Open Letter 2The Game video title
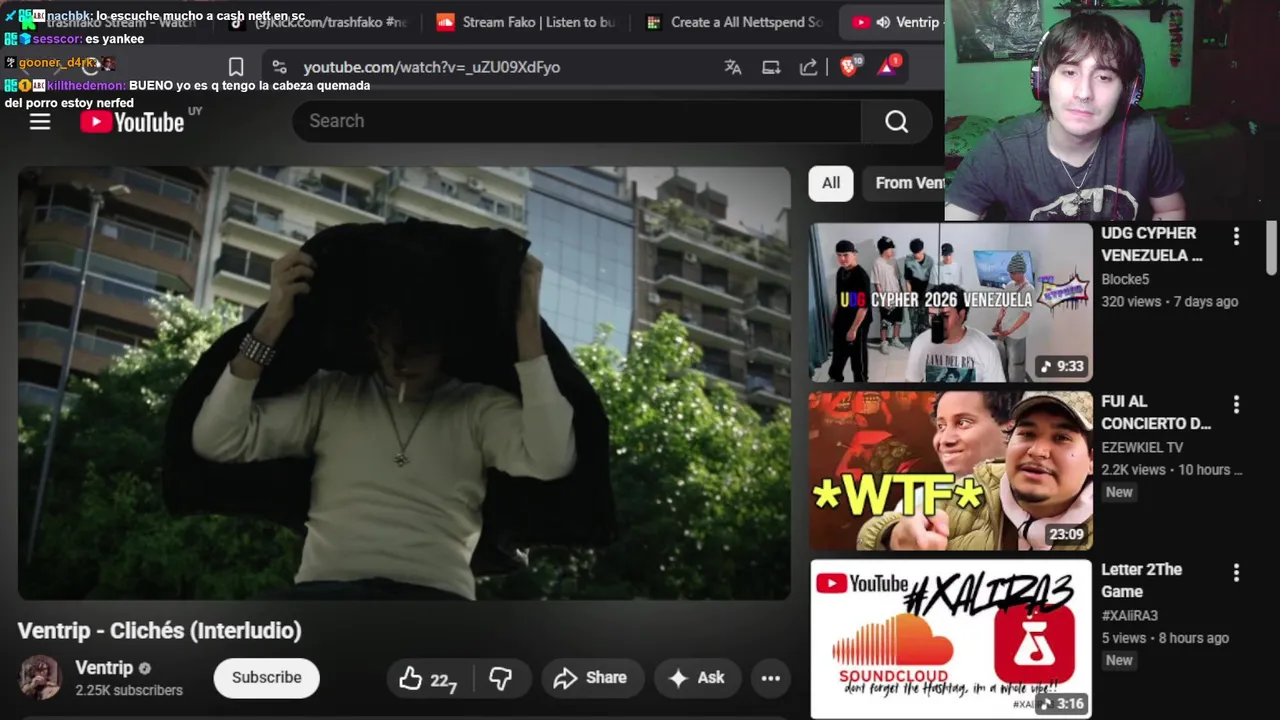Screen dimensions: 1280x720 coord(1141,580)
